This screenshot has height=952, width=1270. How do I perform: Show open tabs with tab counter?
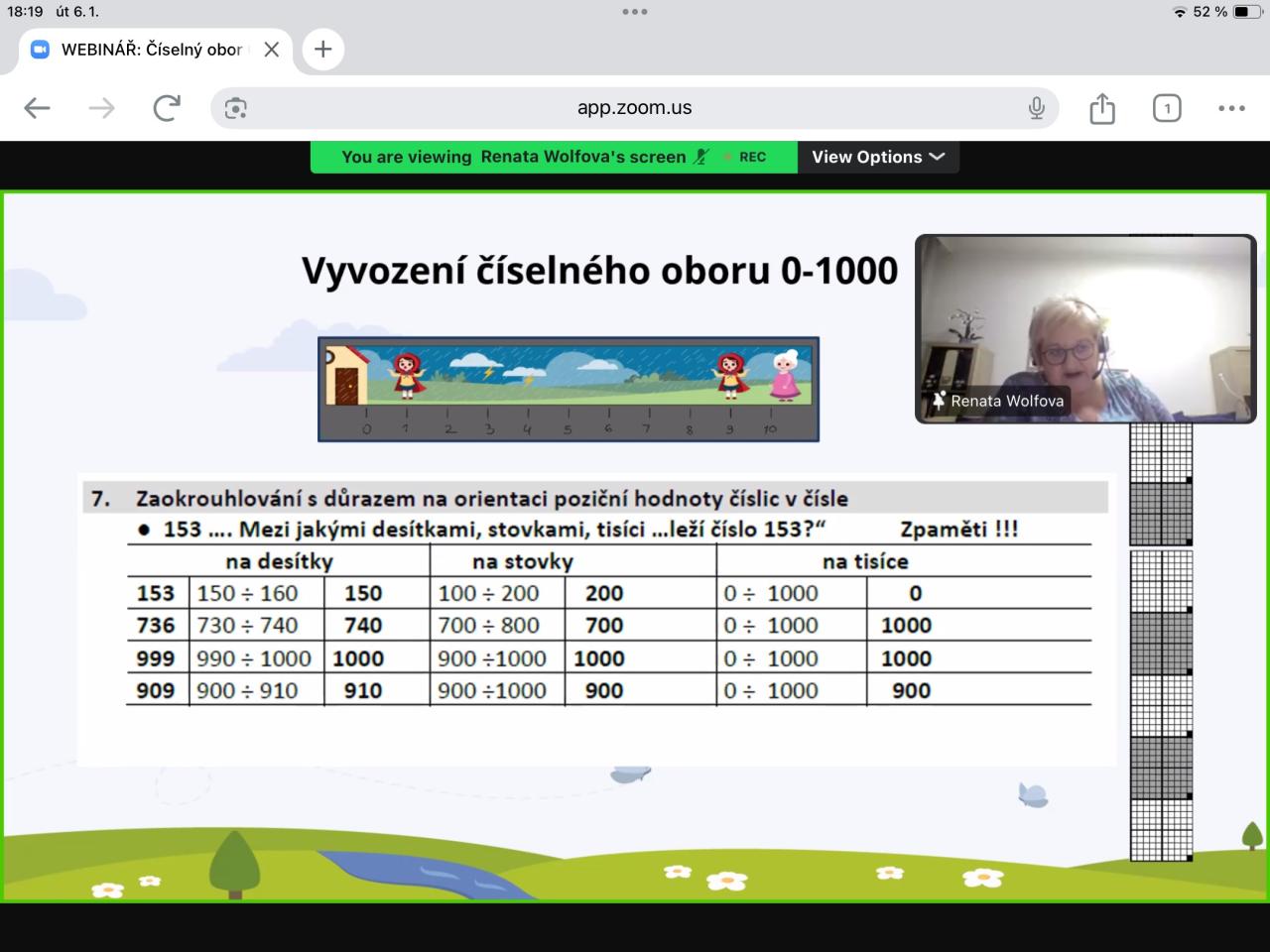coord(1167,108)
